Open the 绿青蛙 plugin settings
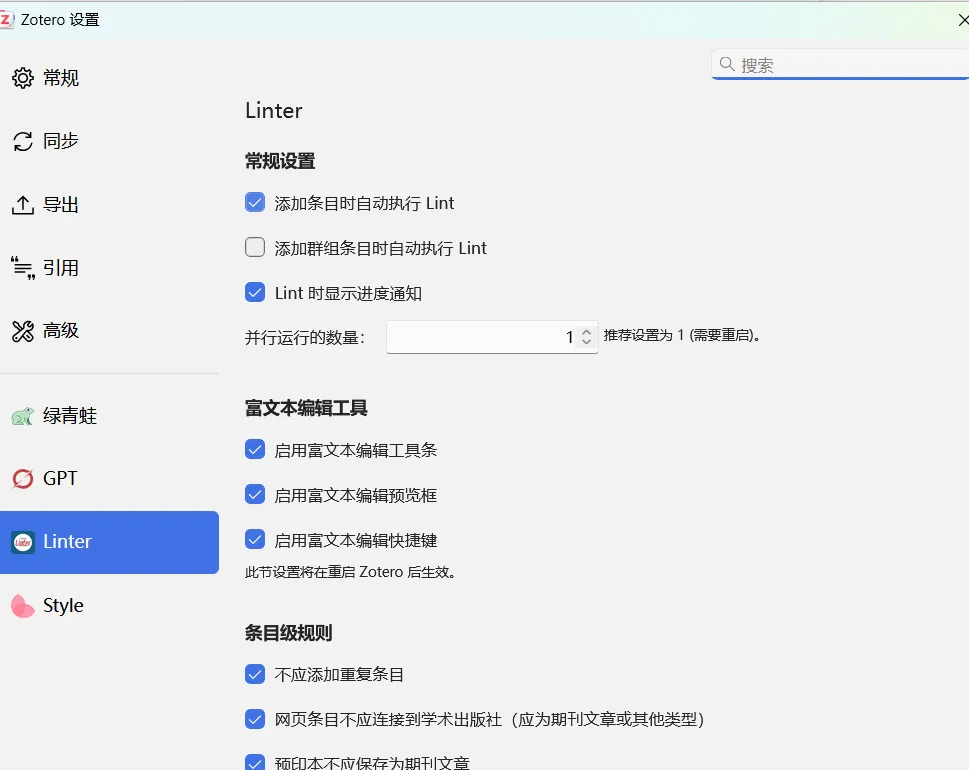The height and width of the screenshot is (770, 969). [70, 416]
